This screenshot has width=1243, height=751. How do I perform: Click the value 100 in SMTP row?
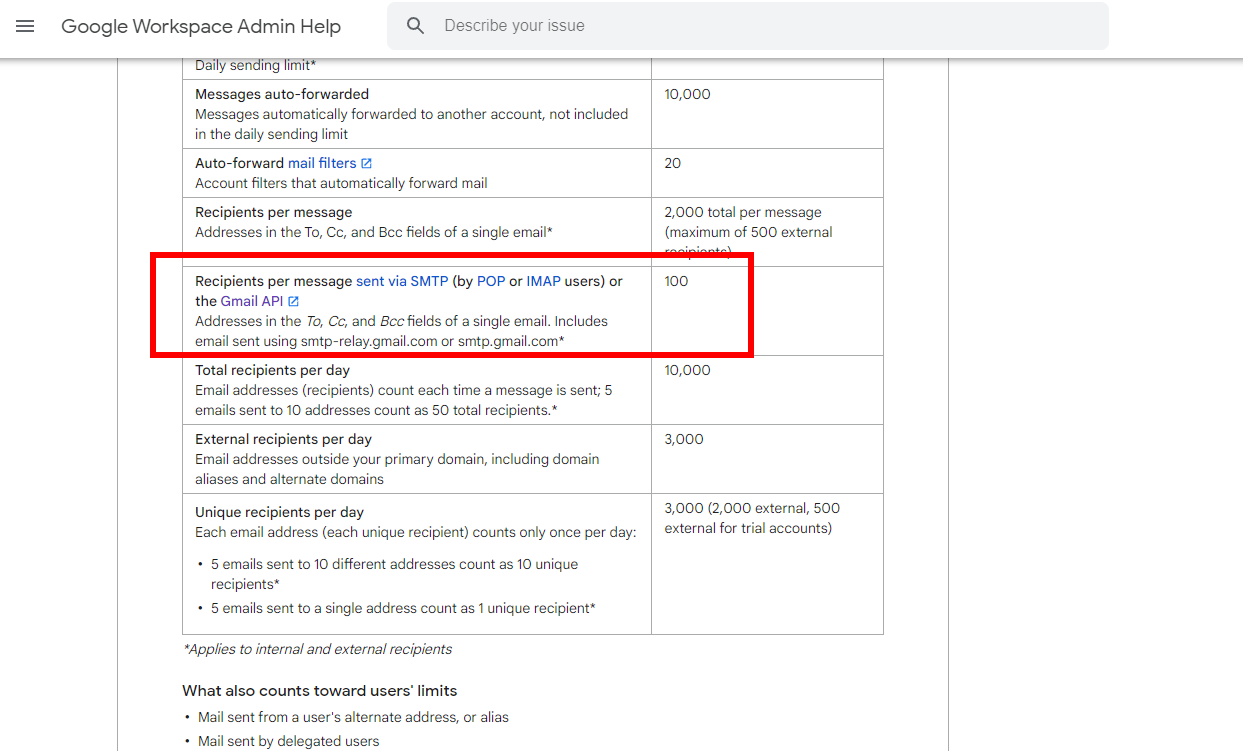click(x=676, y=281)
